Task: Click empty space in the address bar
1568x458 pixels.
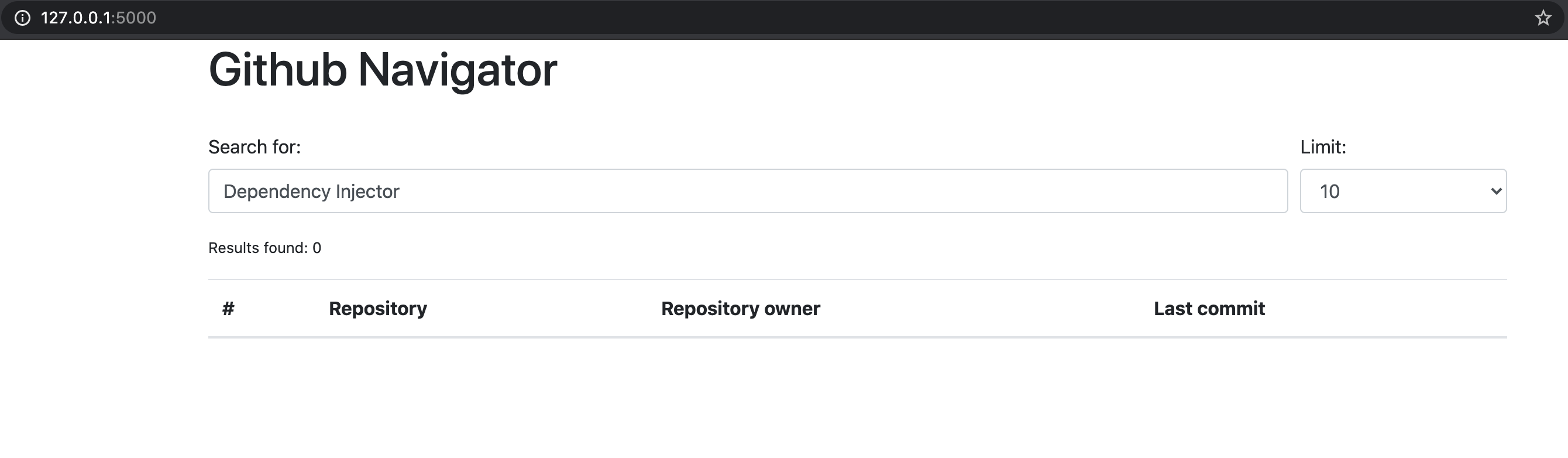Action: coord(791,18)
